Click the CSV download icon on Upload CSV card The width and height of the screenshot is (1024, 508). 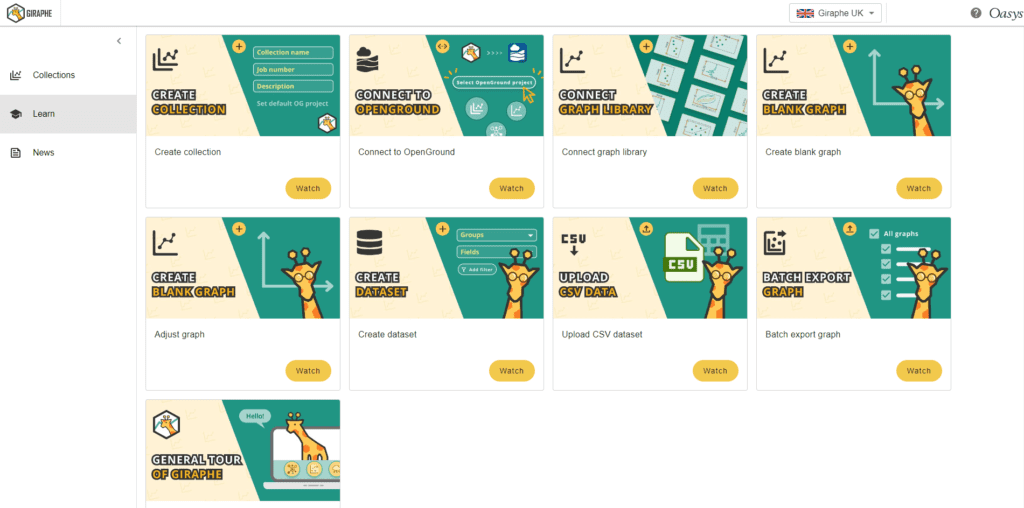(x=573, y=243)
